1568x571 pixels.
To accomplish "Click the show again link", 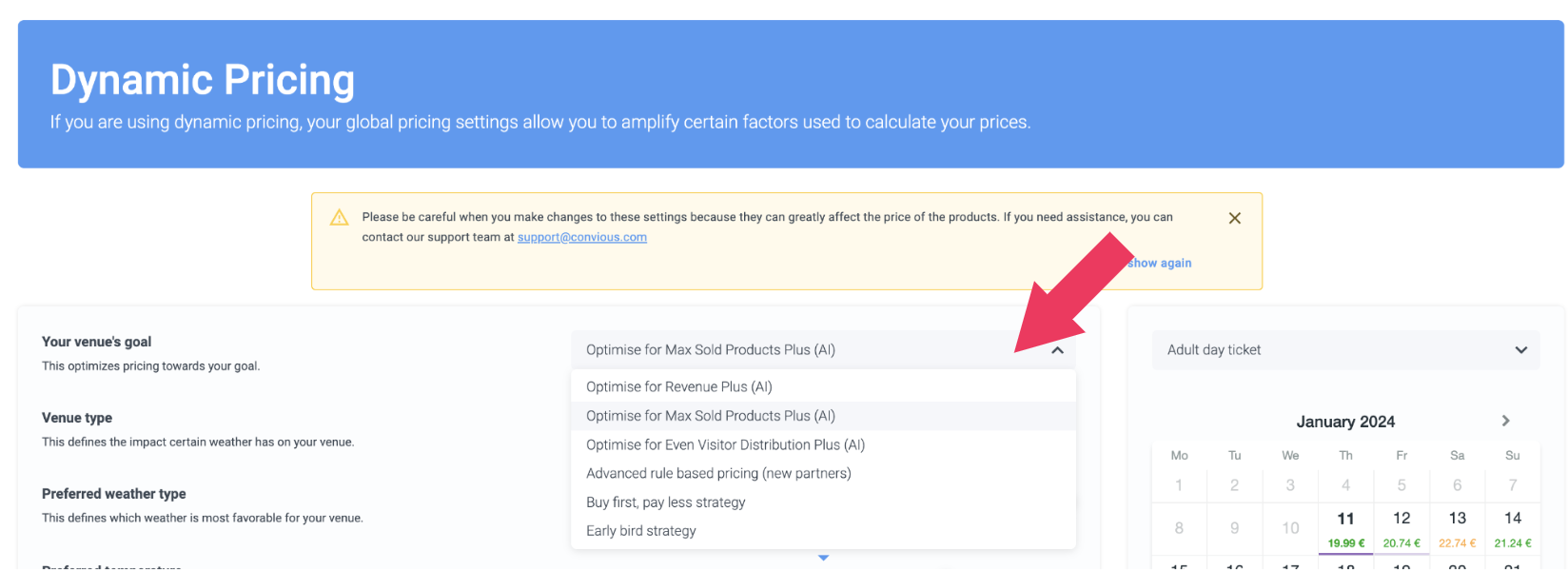I will pos(1160,263).
